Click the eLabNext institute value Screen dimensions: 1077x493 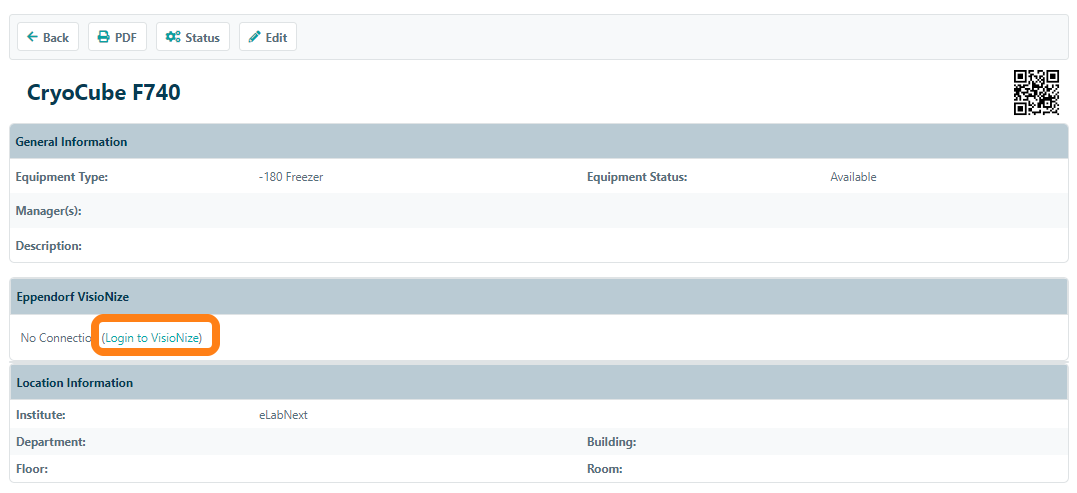click(283, 415)
